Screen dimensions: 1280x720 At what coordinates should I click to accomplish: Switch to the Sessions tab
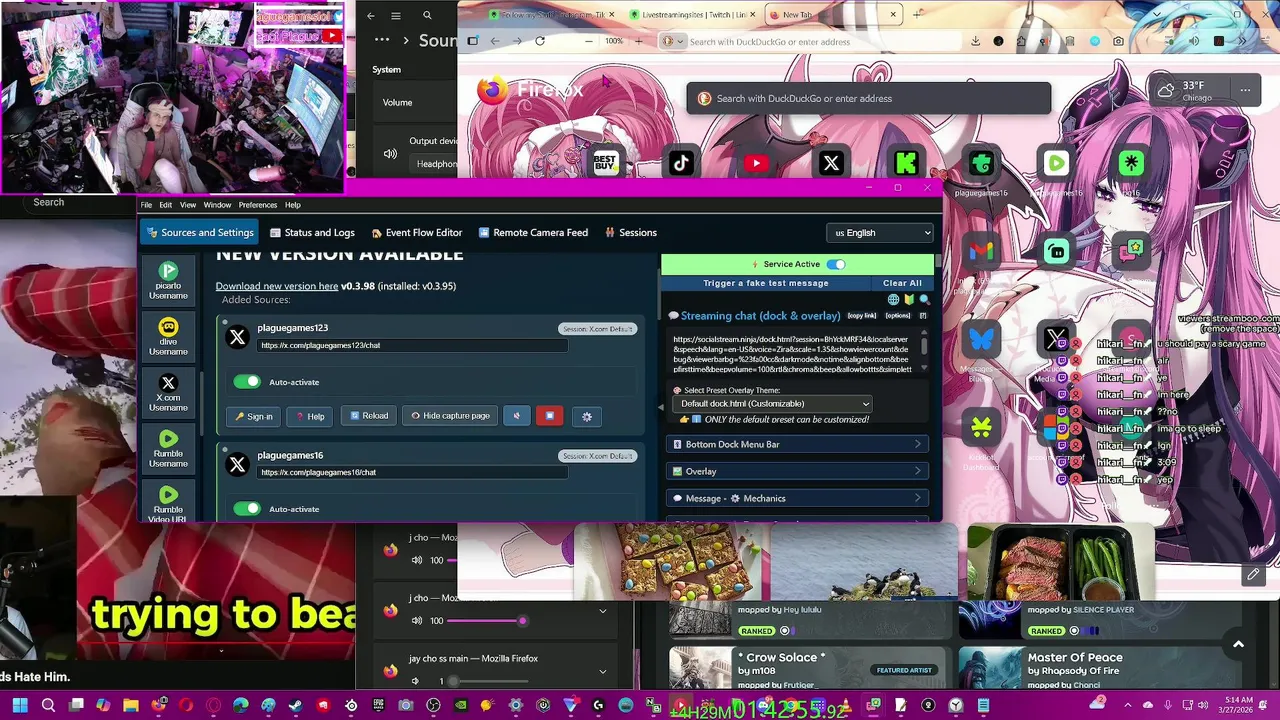point(631,233)
